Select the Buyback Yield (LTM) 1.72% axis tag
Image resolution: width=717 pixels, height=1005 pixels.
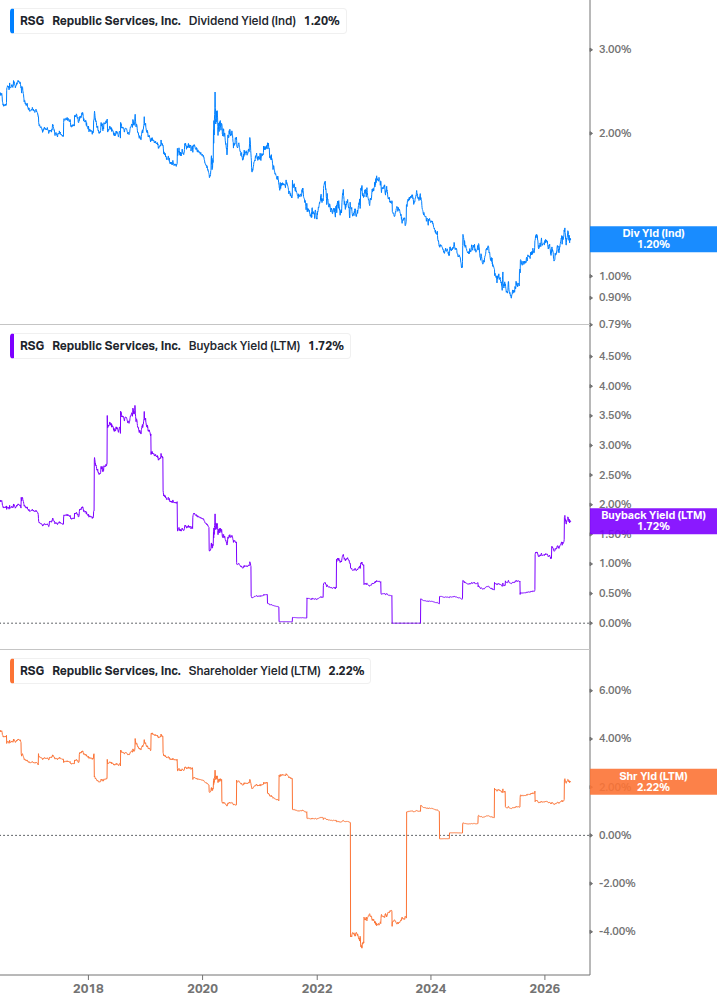tap(653, 521)
